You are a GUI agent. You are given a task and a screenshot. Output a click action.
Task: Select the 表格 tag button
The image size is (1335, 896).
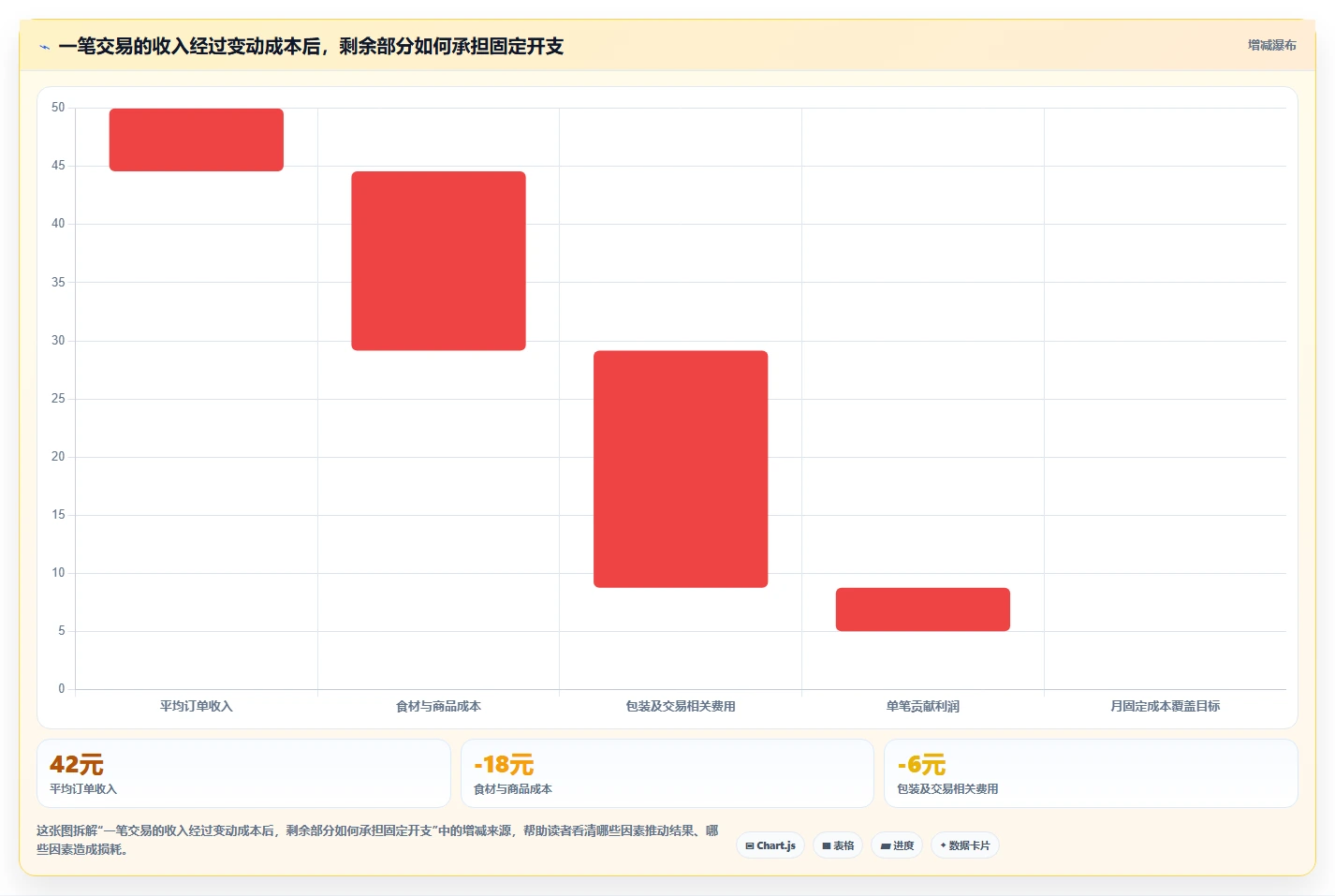(x=838, y=845)
